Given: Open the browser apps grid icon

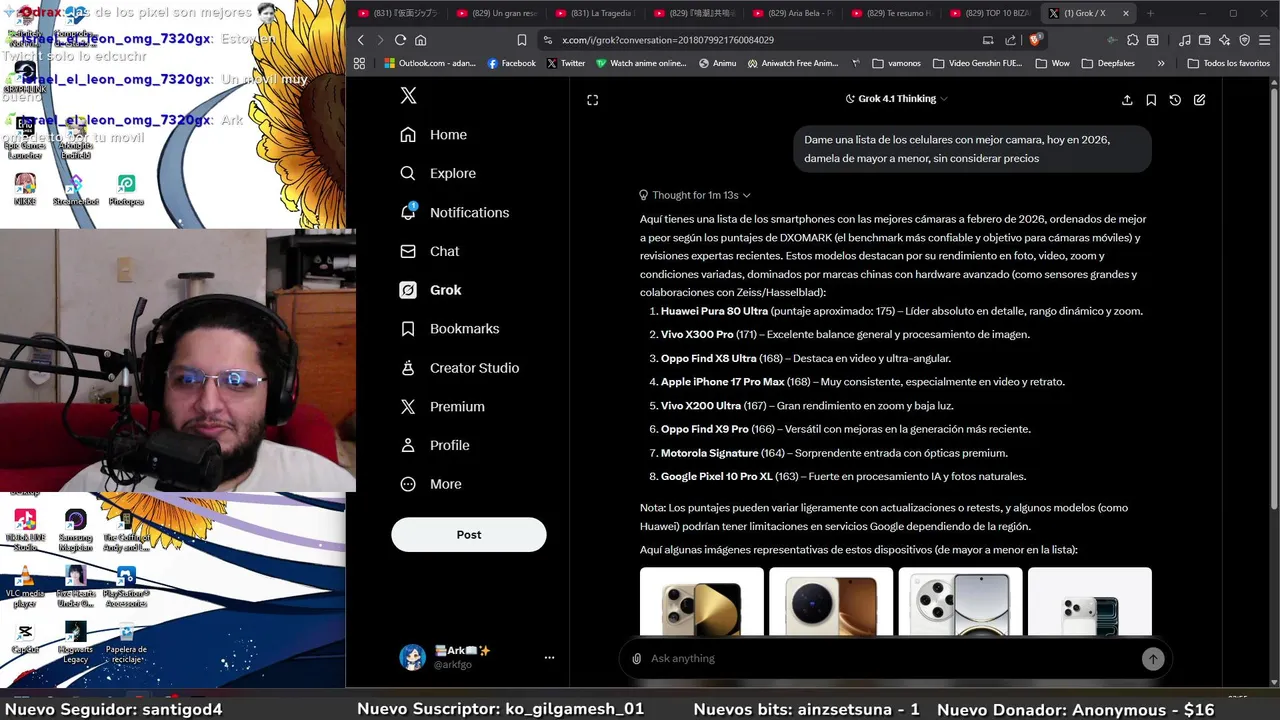Looking at the screenshot, I should [359, 63].
